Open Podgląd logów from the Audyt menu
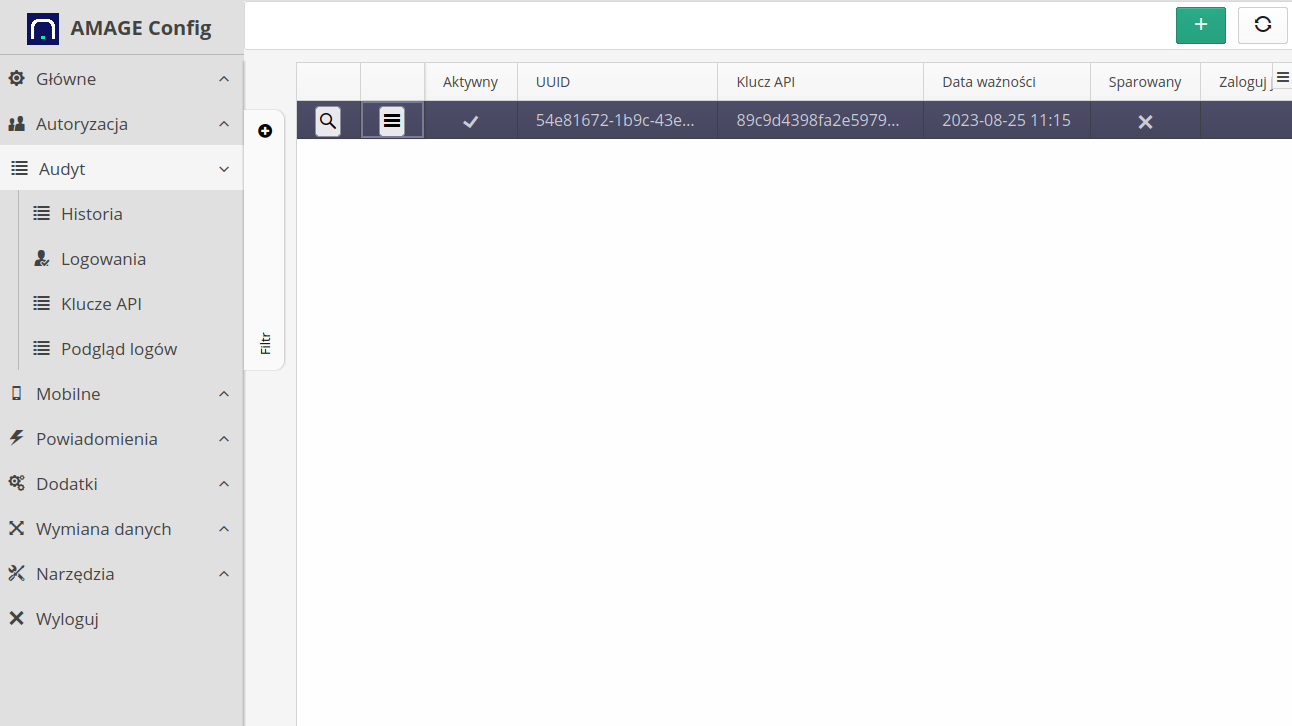Screen dimensions: 1292x726 pyautogui.click(x=119, y=348)
